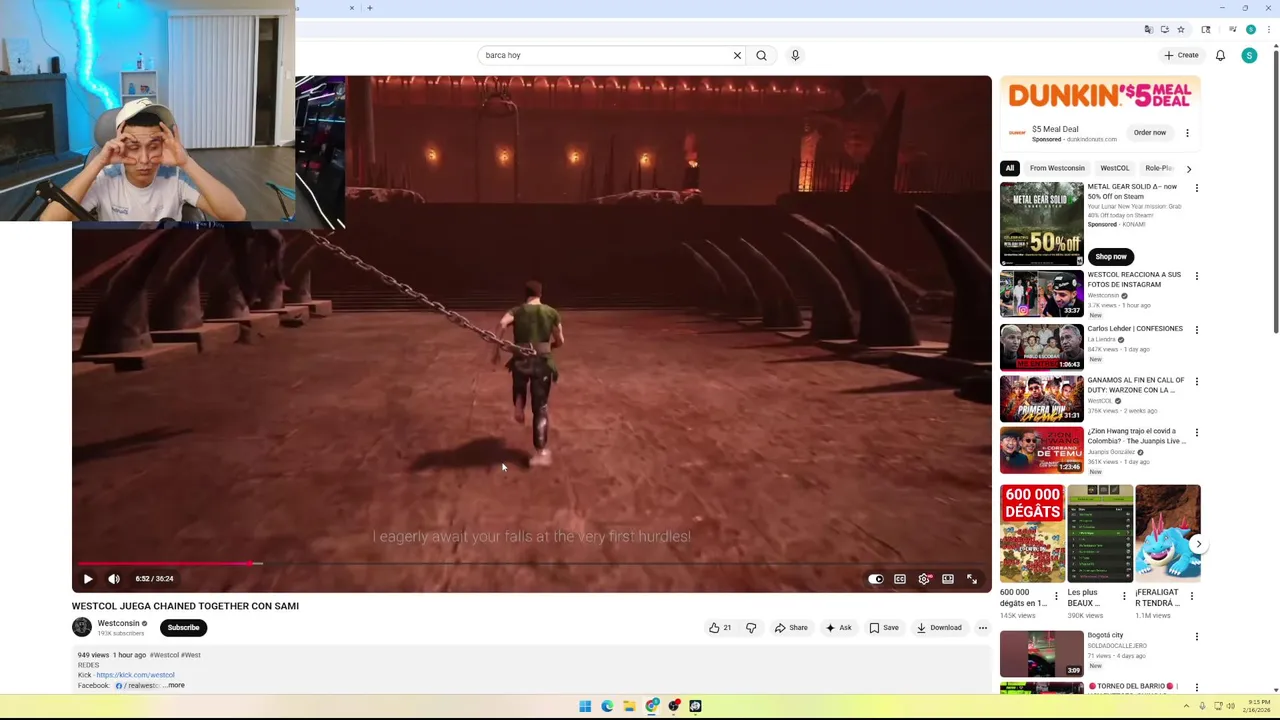Start voice search with microphone

pyautogui.click(x=795, y=55)
